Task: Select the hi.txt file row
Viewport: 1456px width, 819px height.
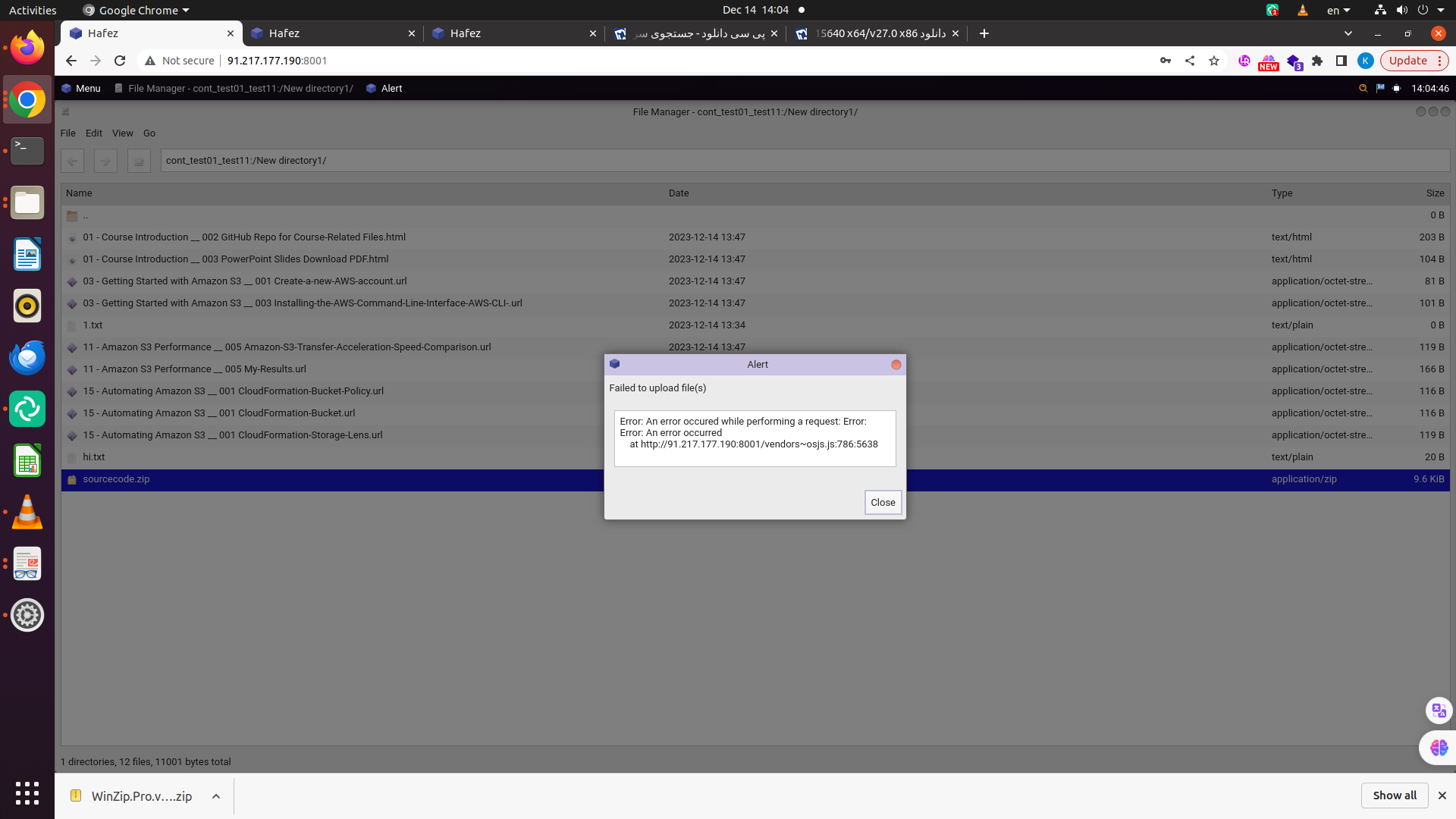Action: 94,457
